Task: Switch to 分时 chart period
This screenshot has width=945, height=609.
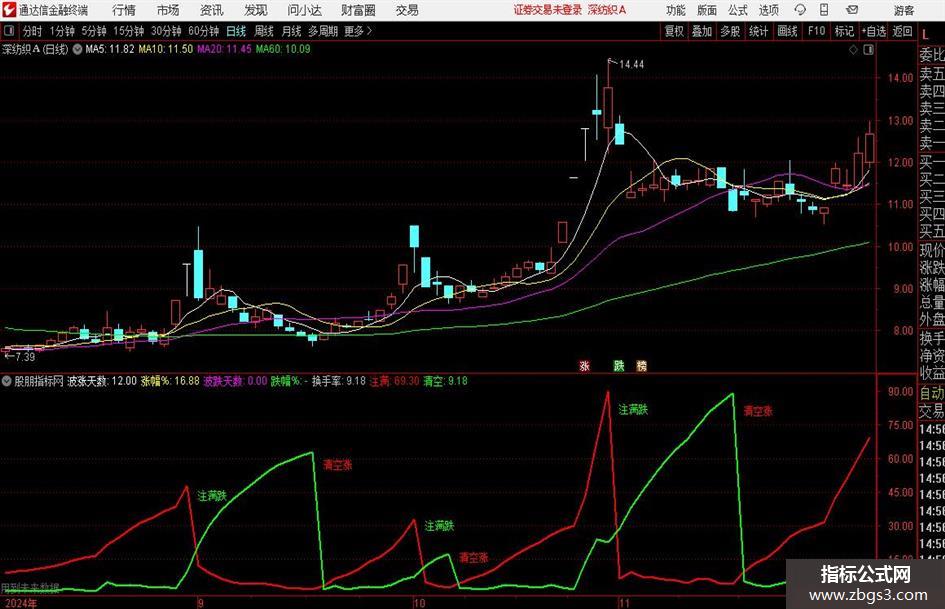Action: coord(33,31)
